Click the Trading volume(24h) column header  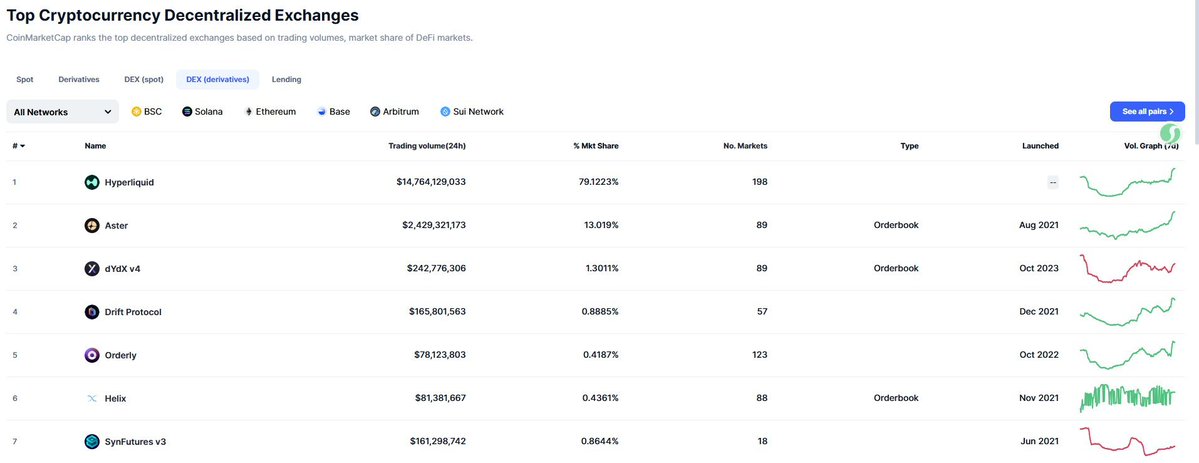point(427,146)
